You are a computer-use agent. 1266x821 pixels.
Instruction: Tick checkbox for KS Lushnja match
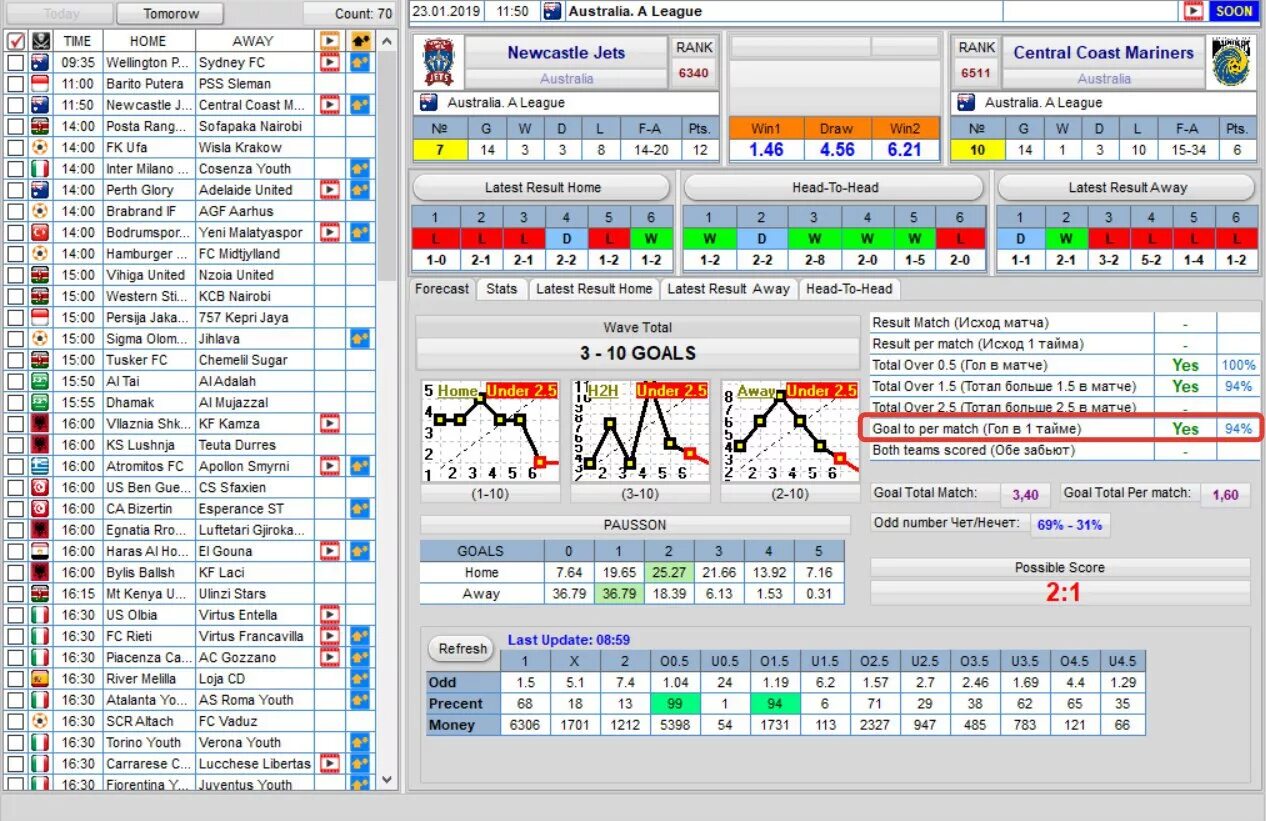point(15,445)
